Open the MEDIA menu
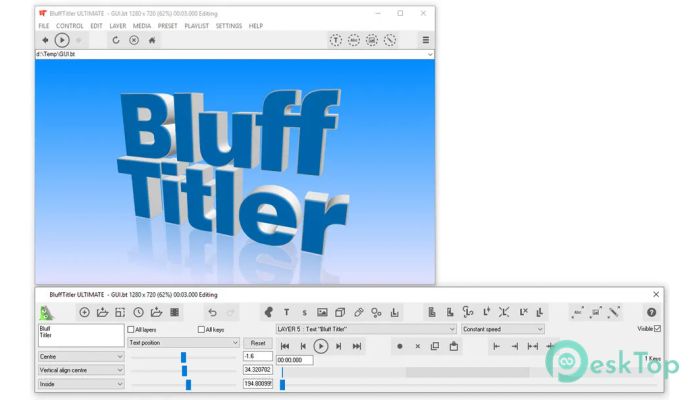 [142, 26]
